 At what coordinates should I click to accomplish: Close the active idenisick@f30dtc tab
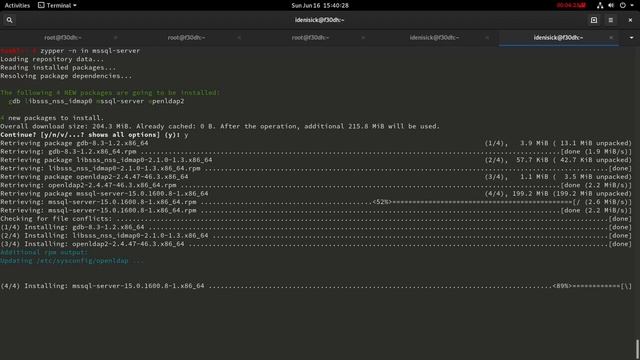(x=611, y=38)
